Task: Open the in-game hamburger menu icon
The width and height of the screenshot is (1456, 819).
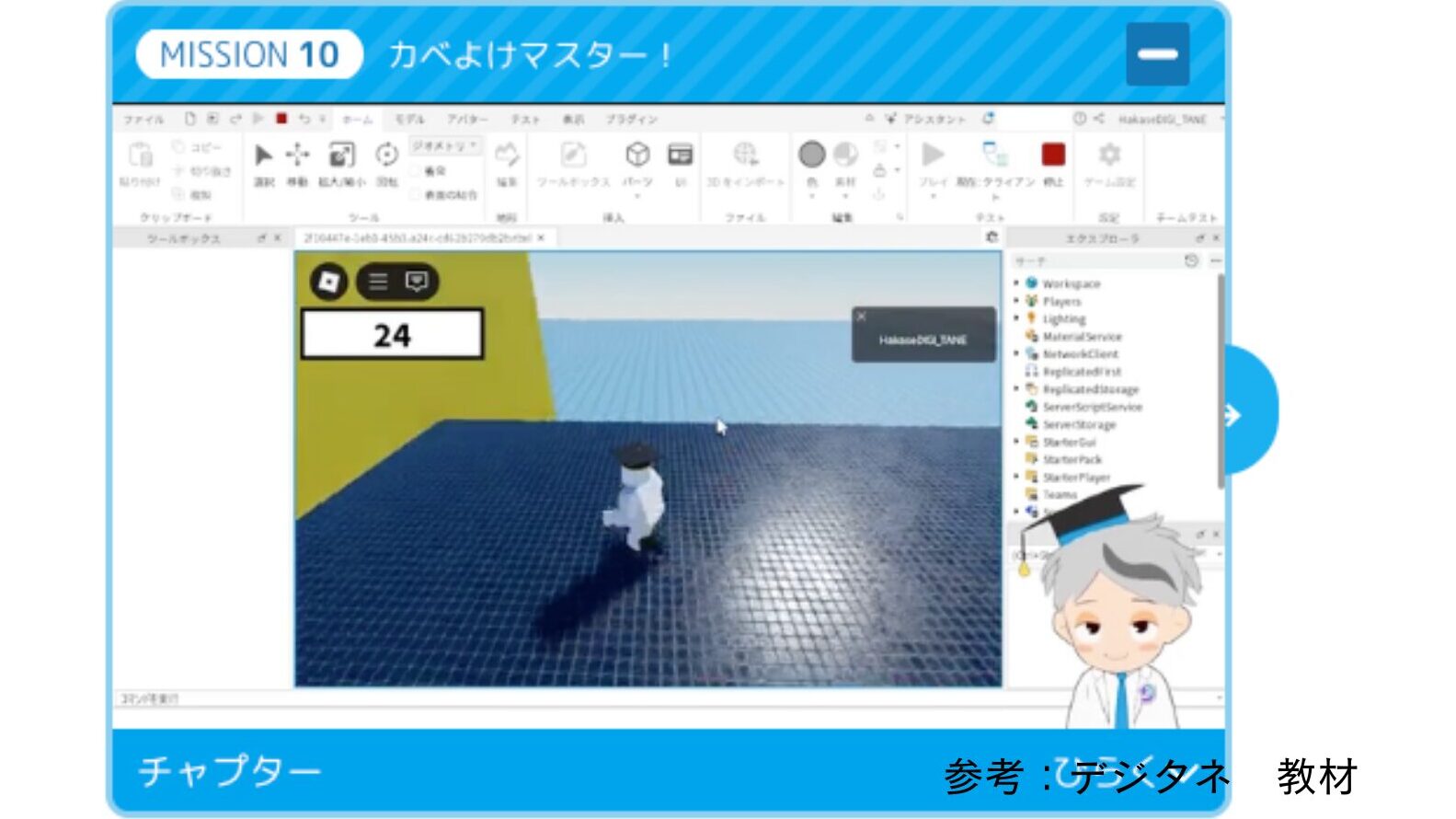Action: click(378, 282)
